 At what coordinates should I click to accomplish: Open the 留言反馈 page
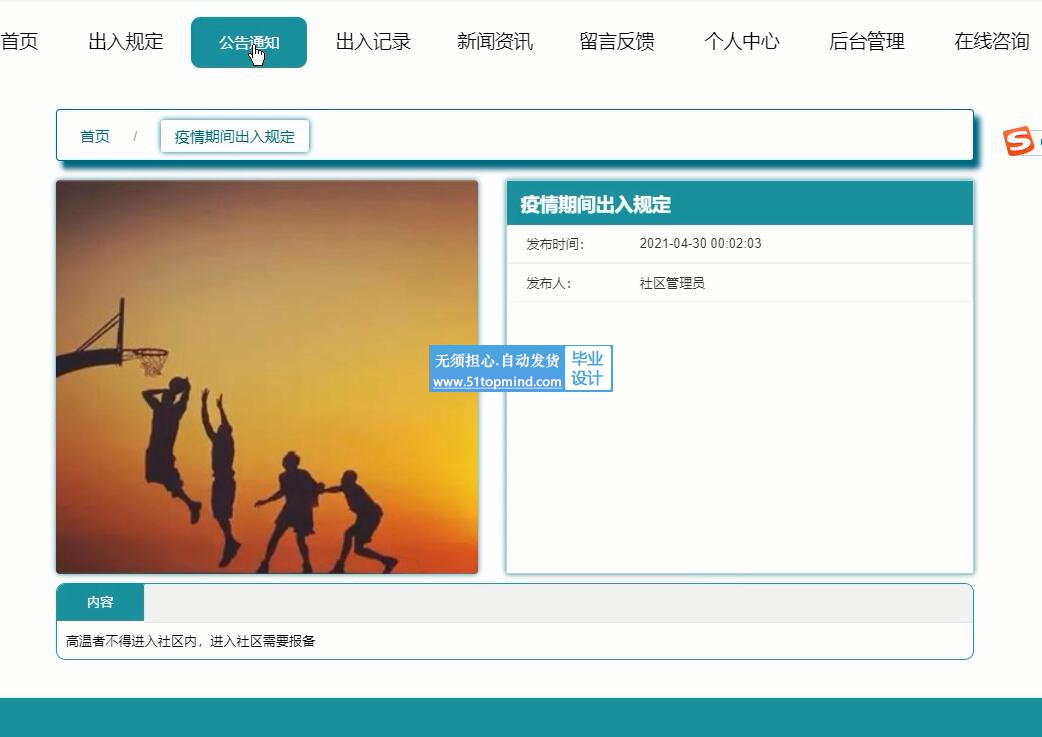[x=617, y=42]
